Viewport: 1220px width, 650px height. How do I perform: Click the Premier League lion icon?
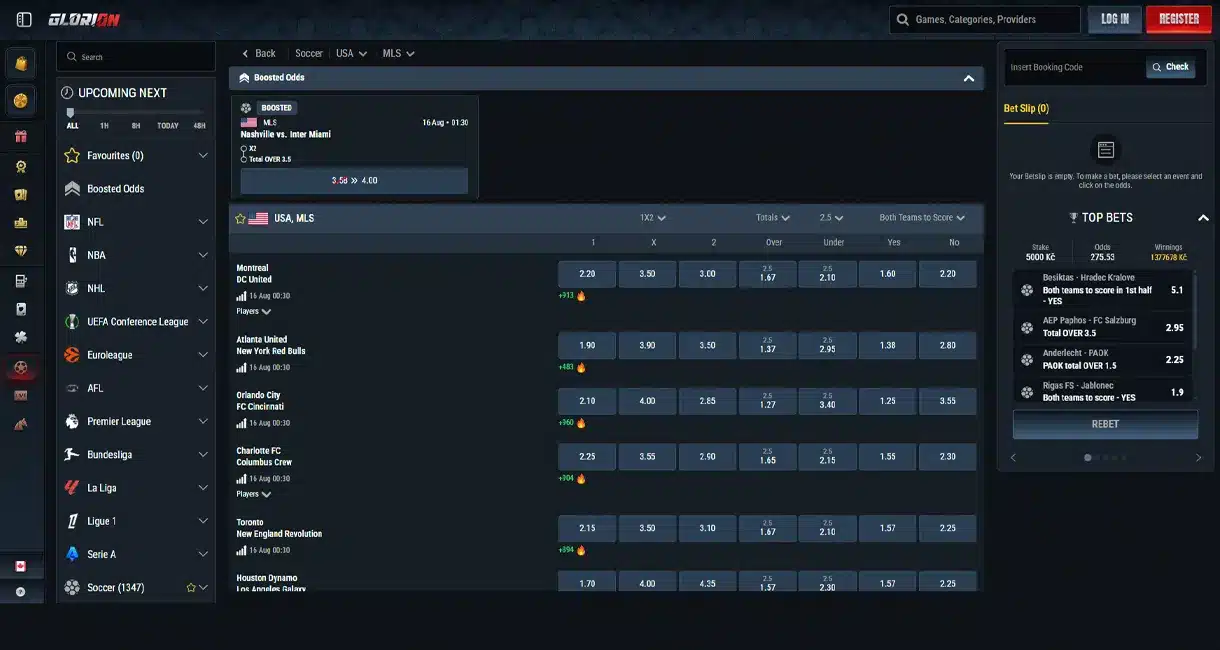click(72, 421)
